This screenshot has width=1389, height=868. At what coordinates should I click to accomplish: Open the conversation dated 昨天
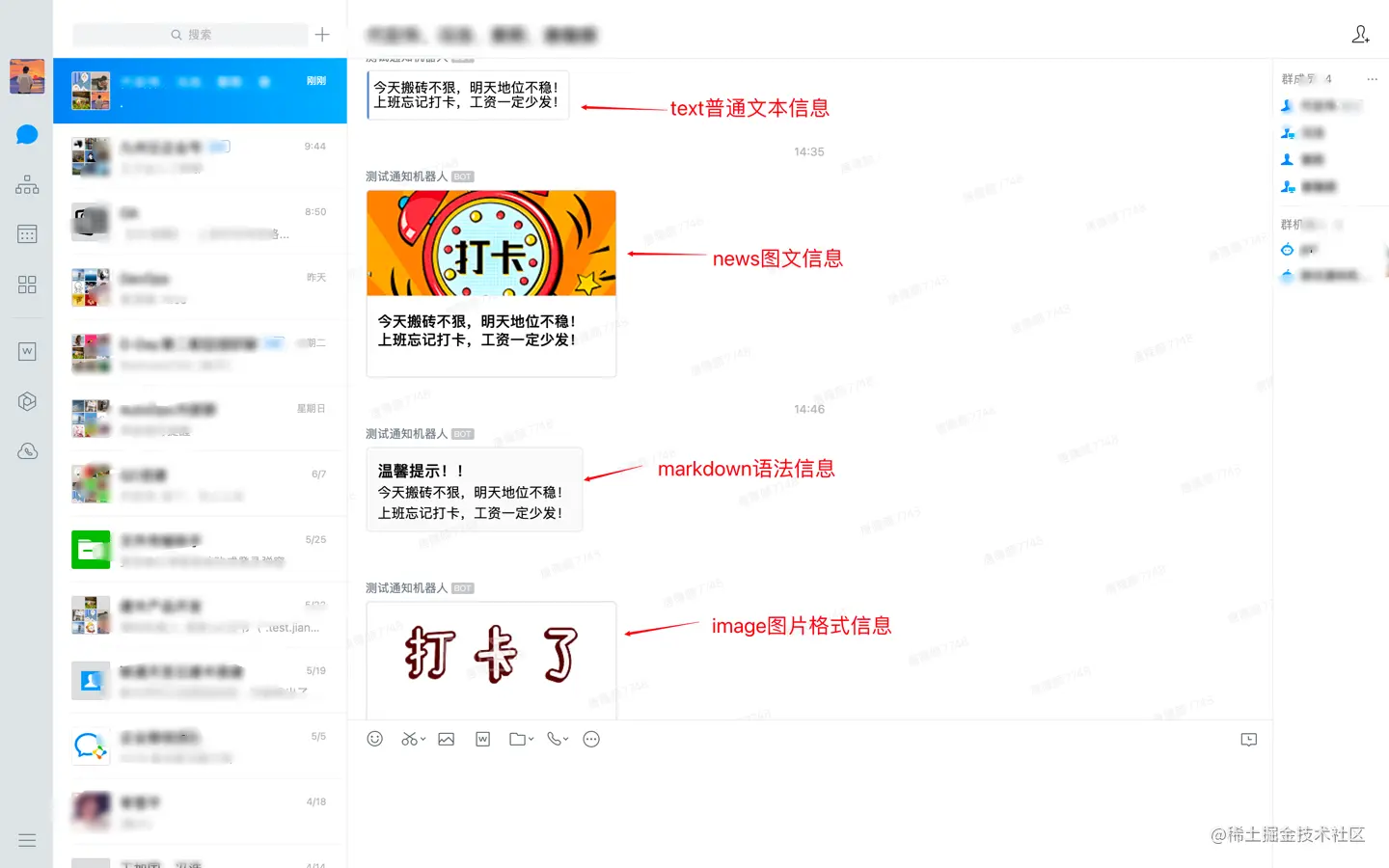200,287
